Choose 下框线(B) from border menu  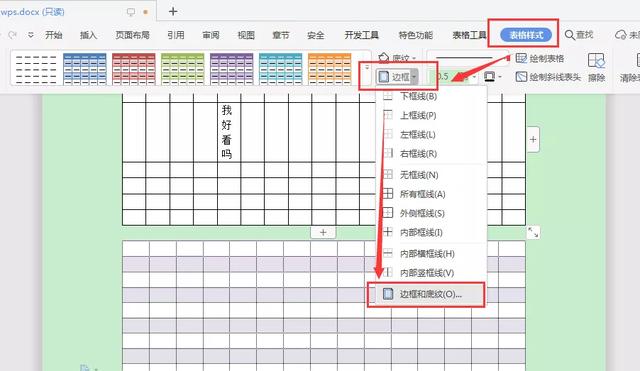coord(431,96)
